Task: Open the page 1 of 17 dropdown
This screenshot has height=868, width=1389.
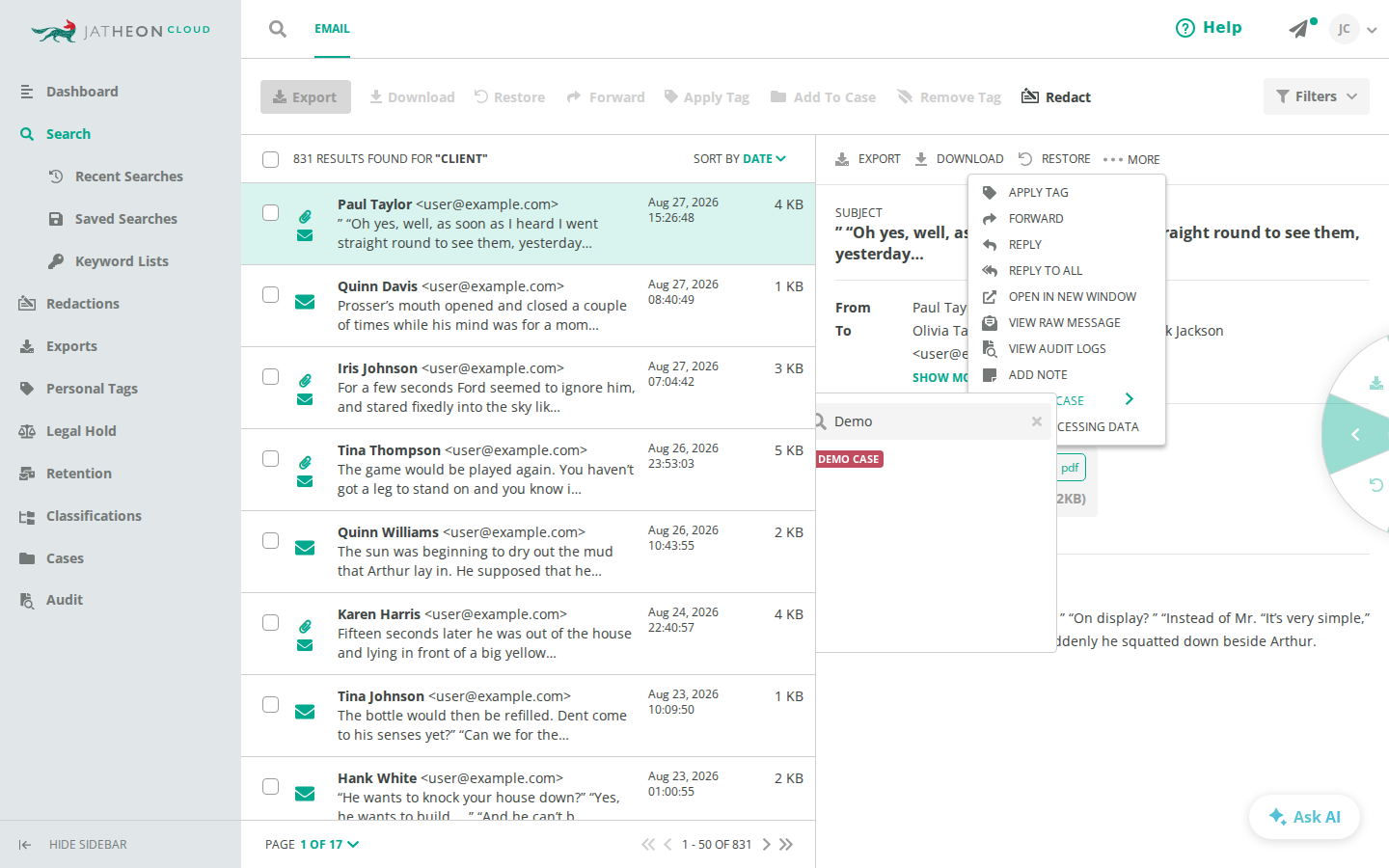Action: pyautogui.click(x=329, y=845)
